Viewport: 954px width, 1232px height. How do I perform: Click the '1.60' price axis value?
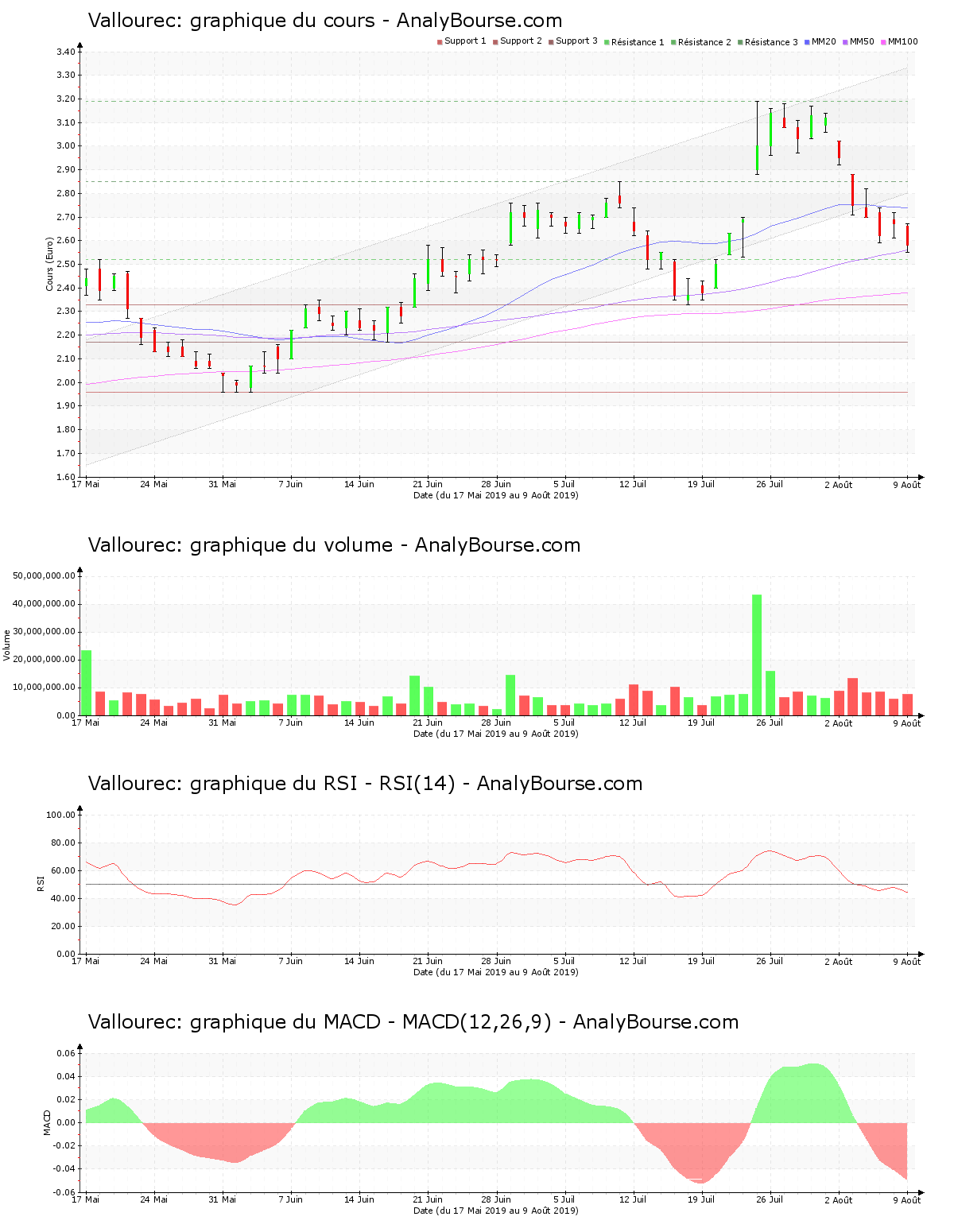coord(66,477)
